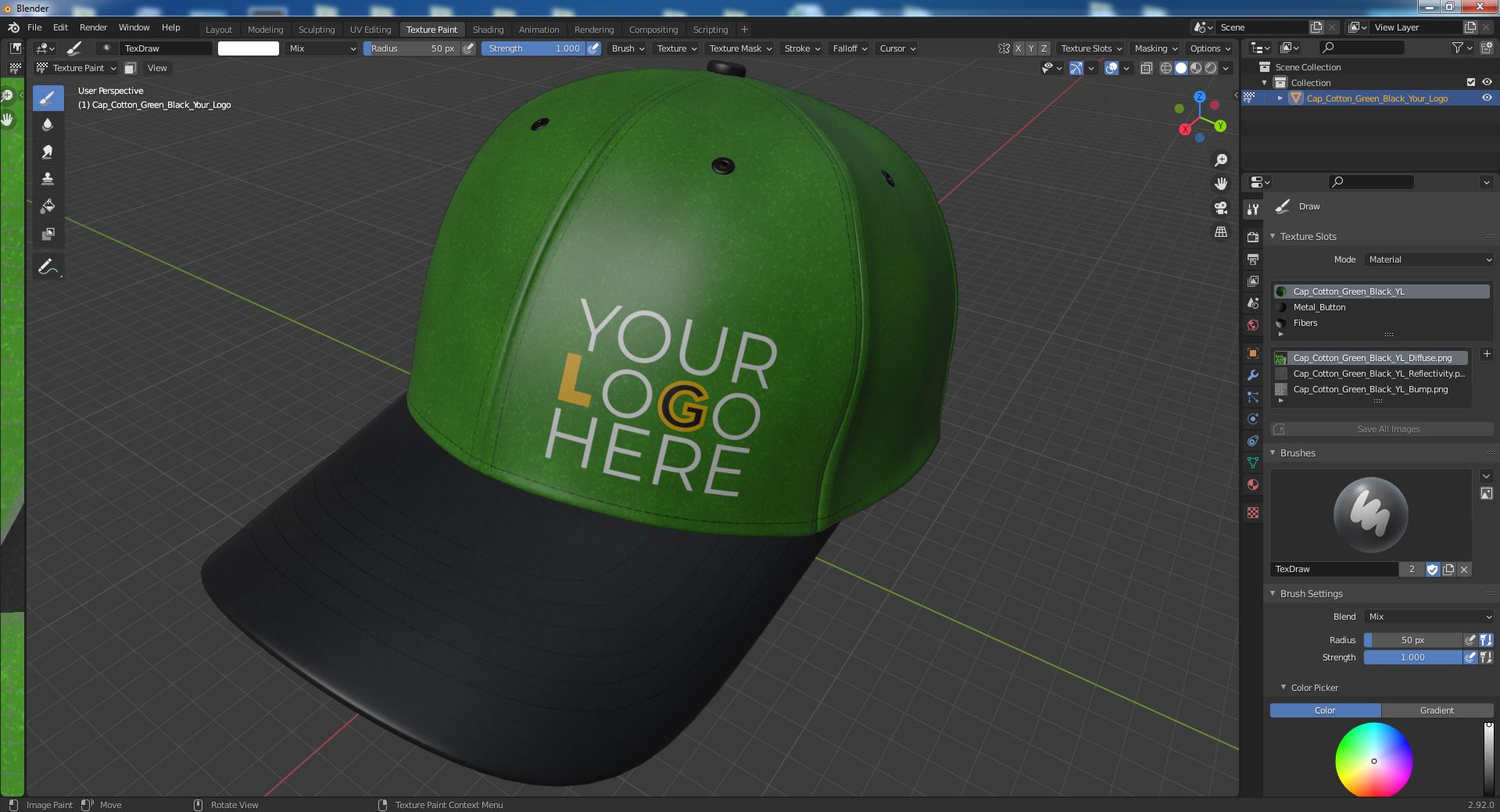Image resolution: width=1500 pixels, height=812 pixels.
Task: Open the Render properties tab
Action: [1253, 237]
